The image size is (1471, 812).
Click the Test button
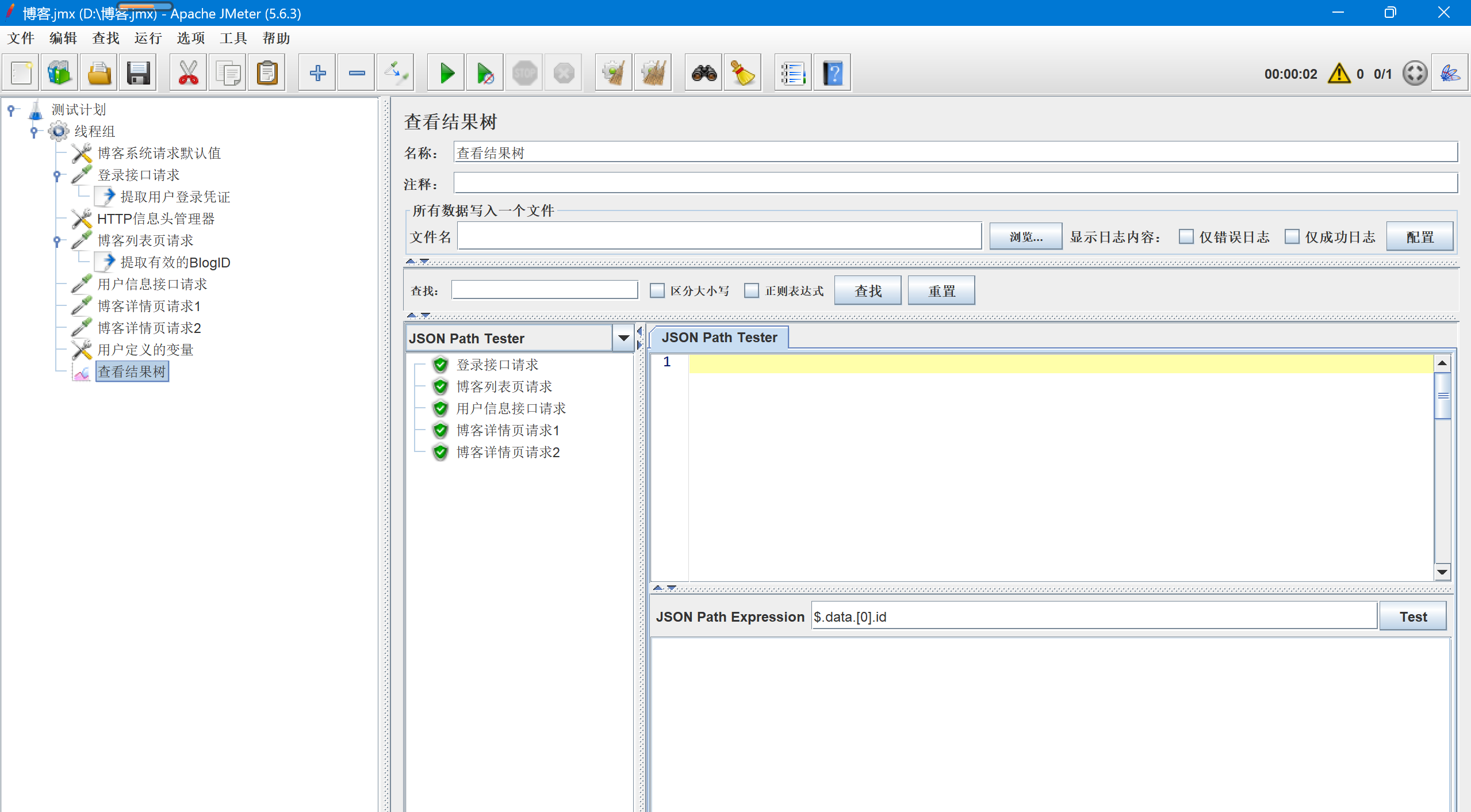coord(1412,616)
